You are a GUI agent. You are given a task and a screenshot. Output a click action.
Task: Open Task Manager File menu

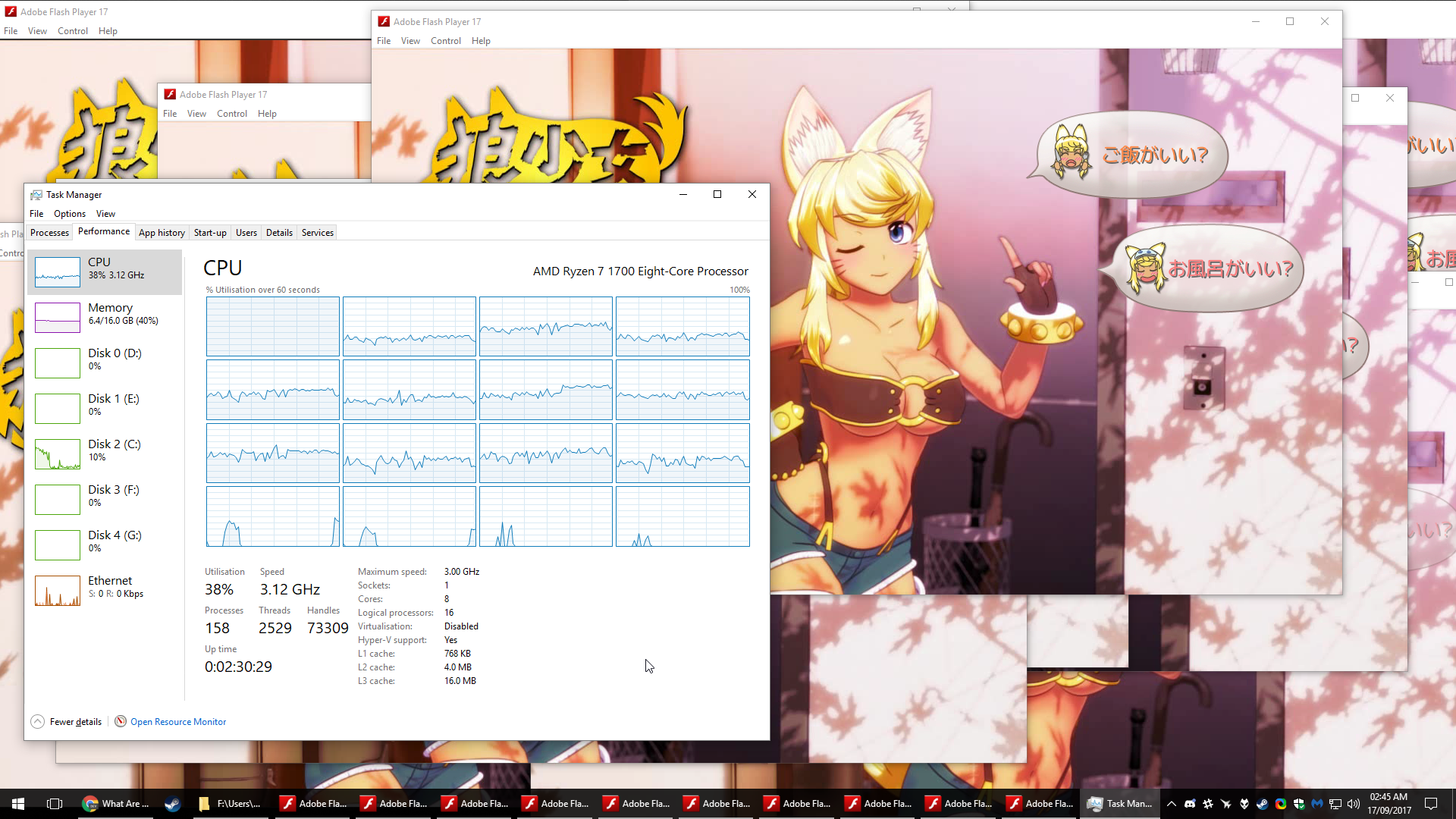[x=36, y=214]
